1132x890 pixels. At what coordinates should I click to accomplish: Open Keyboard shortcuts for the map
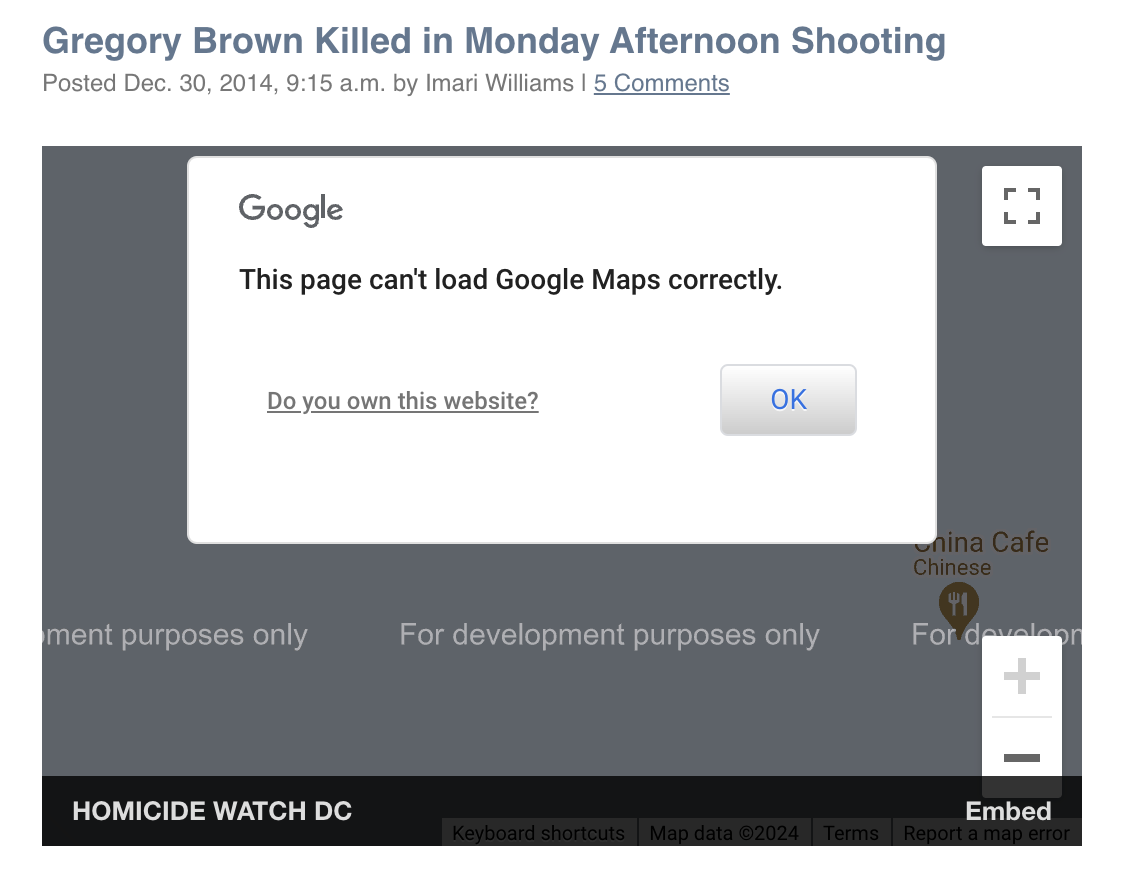pos(539,833)
